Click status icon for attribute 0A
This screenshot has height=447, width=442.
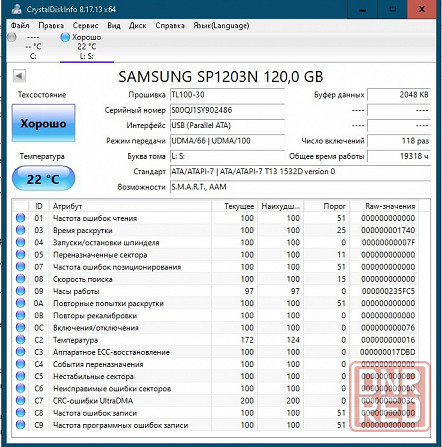[x=21, y=303]
